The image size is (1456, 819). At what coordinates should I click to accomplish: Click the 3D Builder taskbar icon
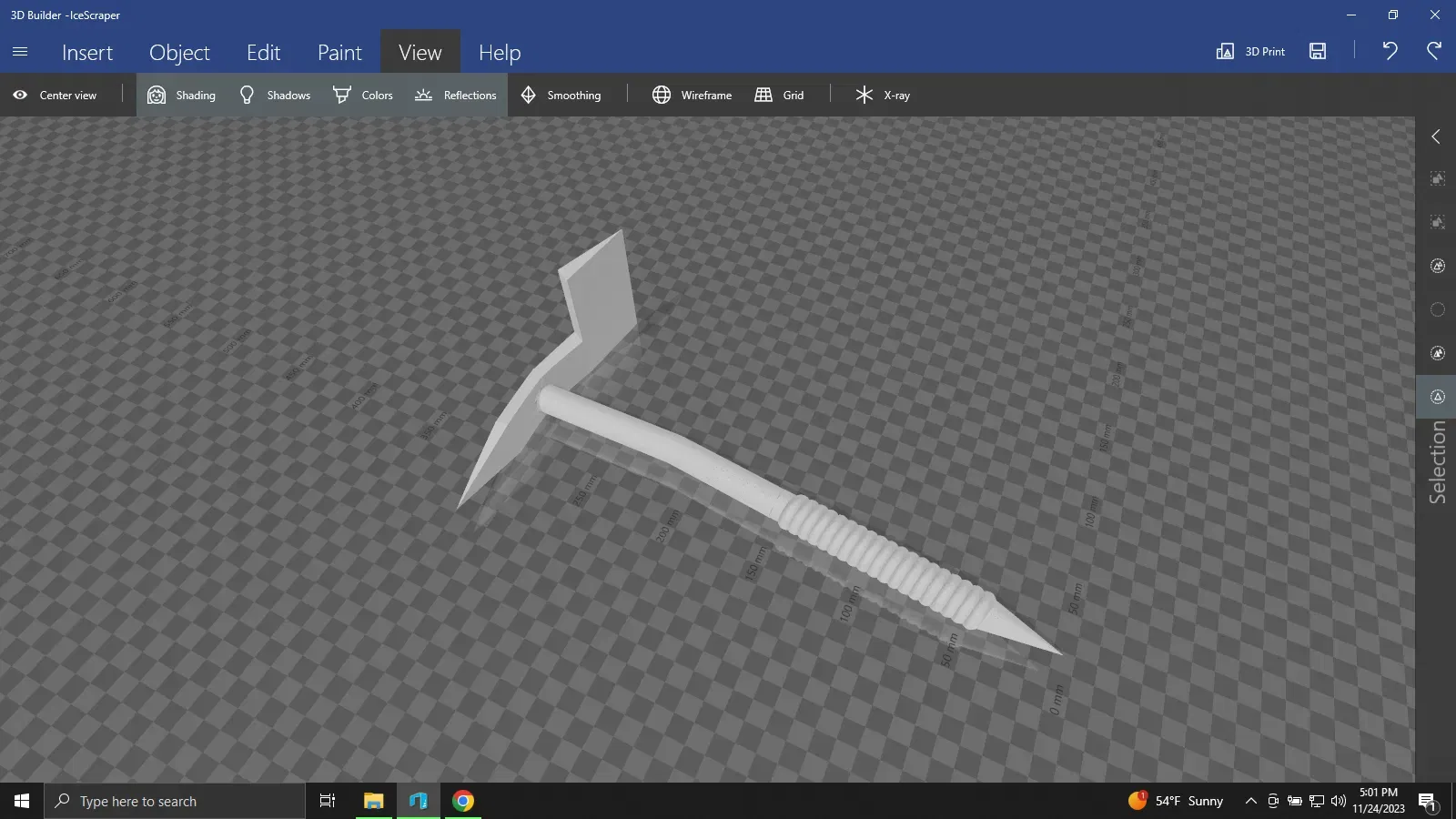419,801
